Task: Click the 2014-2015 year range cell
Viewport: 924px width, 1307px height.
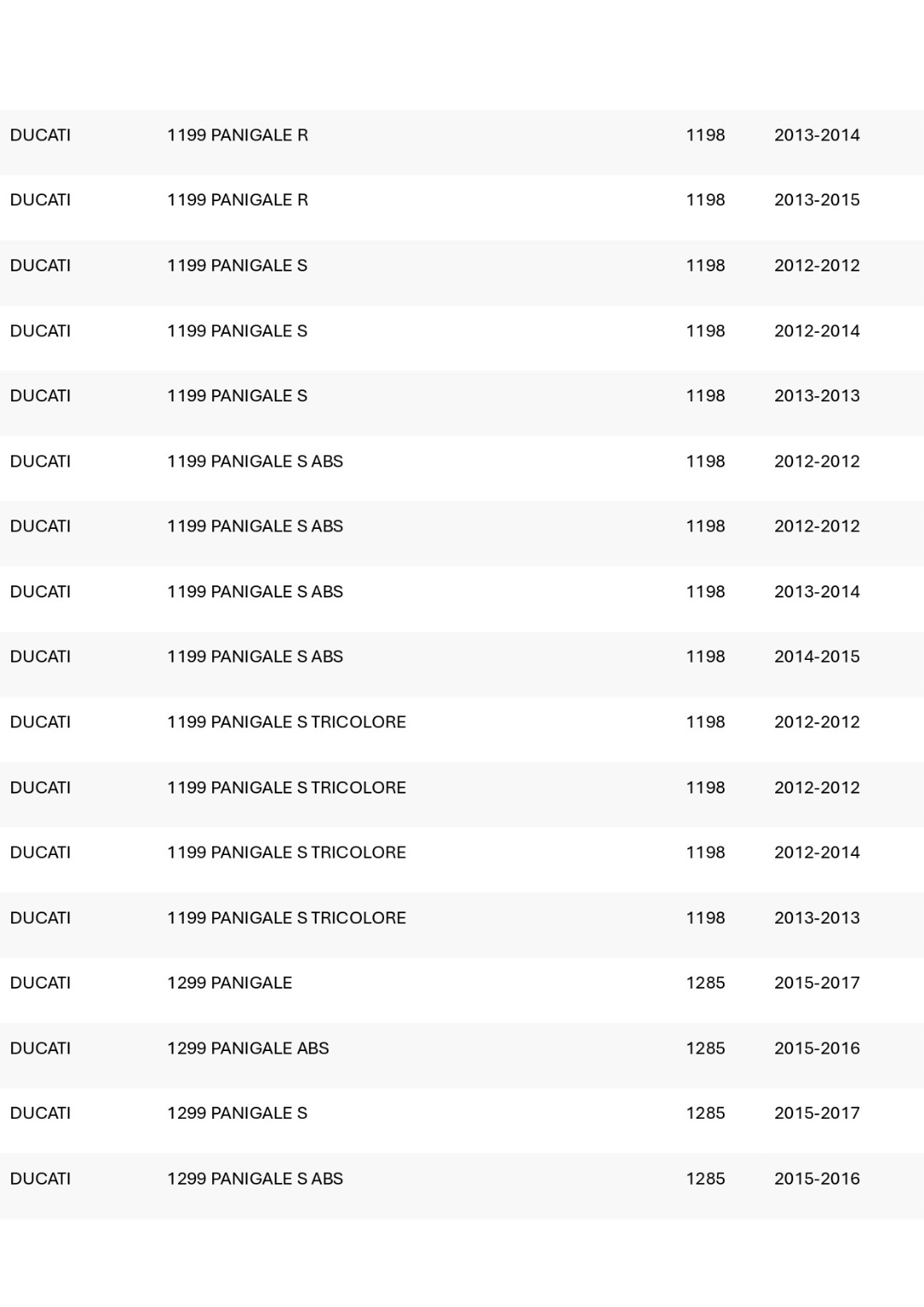Action: (x=817, y=657)
